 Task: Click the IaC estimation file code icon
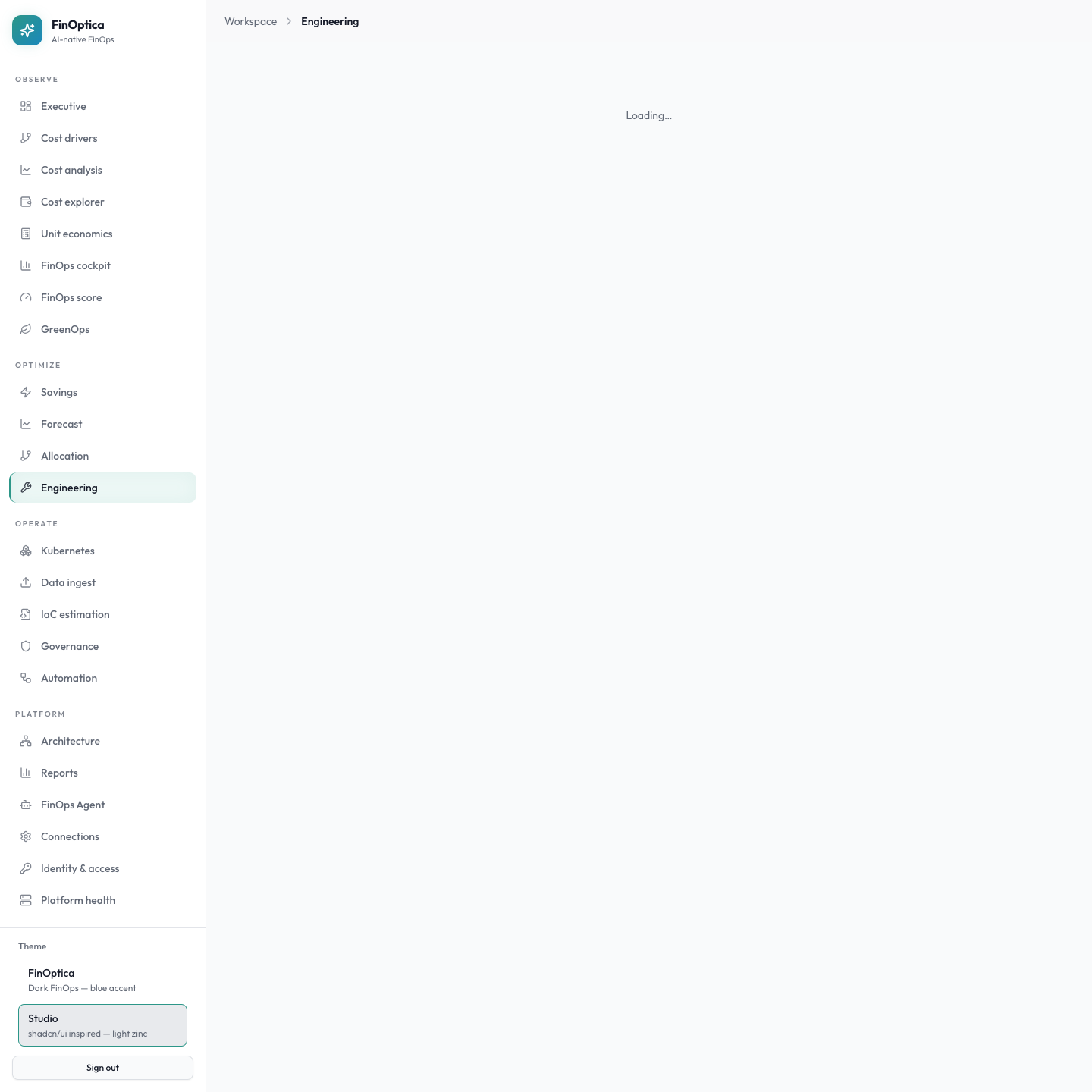click(26, 614)
